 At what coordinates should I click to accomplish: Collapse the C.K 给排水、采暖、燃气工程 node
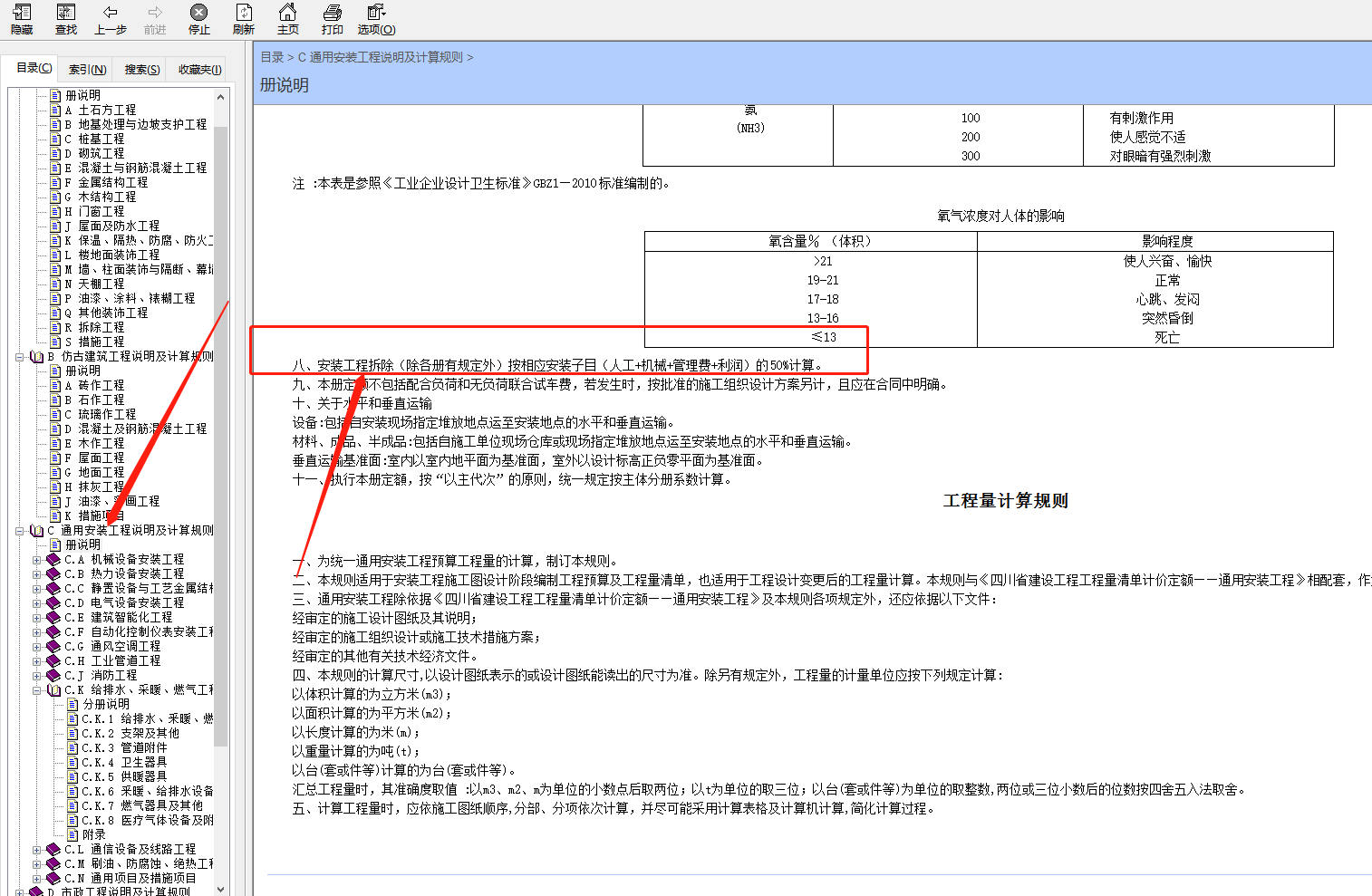(37, 689)
